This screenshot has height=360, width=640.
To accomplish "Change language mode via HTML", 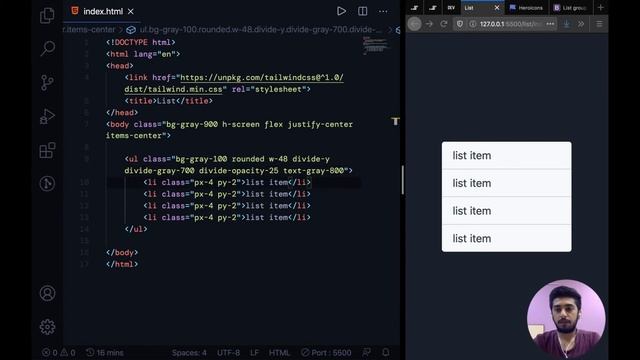I will [279, 353].
